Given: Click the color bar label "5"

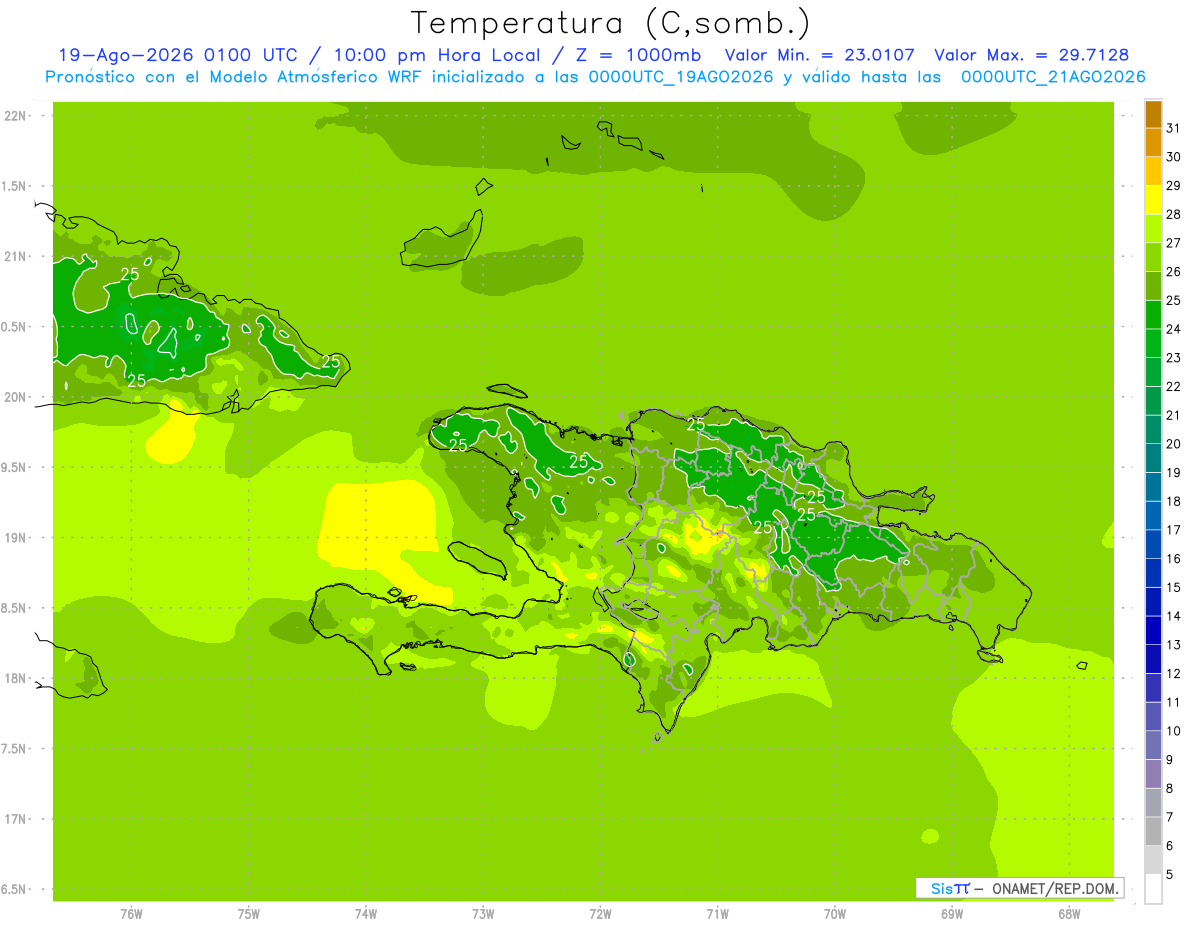Looking at the screenshot, I should coord(1169,875).
